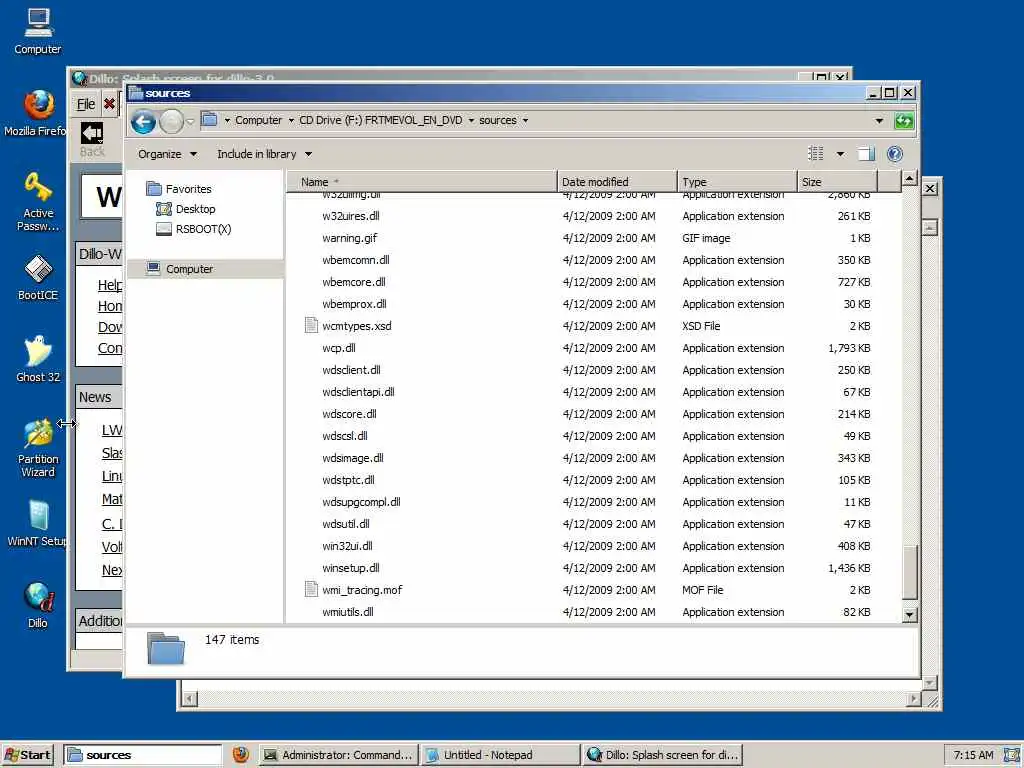This screenshot has height=768, width=1024.
Task: Click the red X stop icon in Dillo
Action: point(109,104)
